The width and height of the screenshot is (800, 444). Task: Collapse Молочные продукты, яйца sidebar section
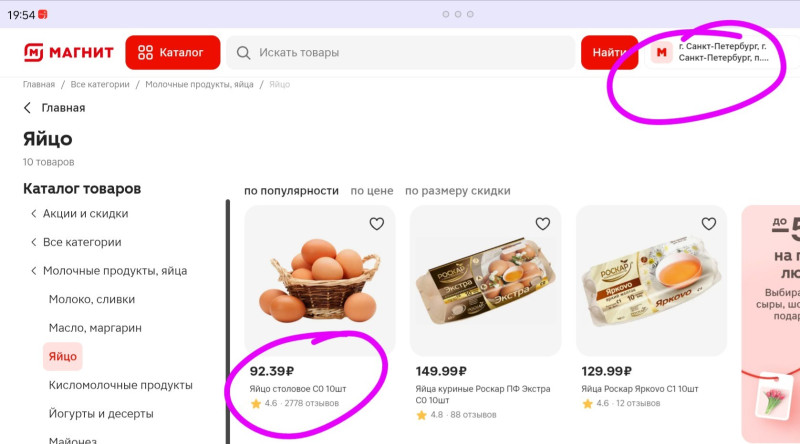point(33,271)
